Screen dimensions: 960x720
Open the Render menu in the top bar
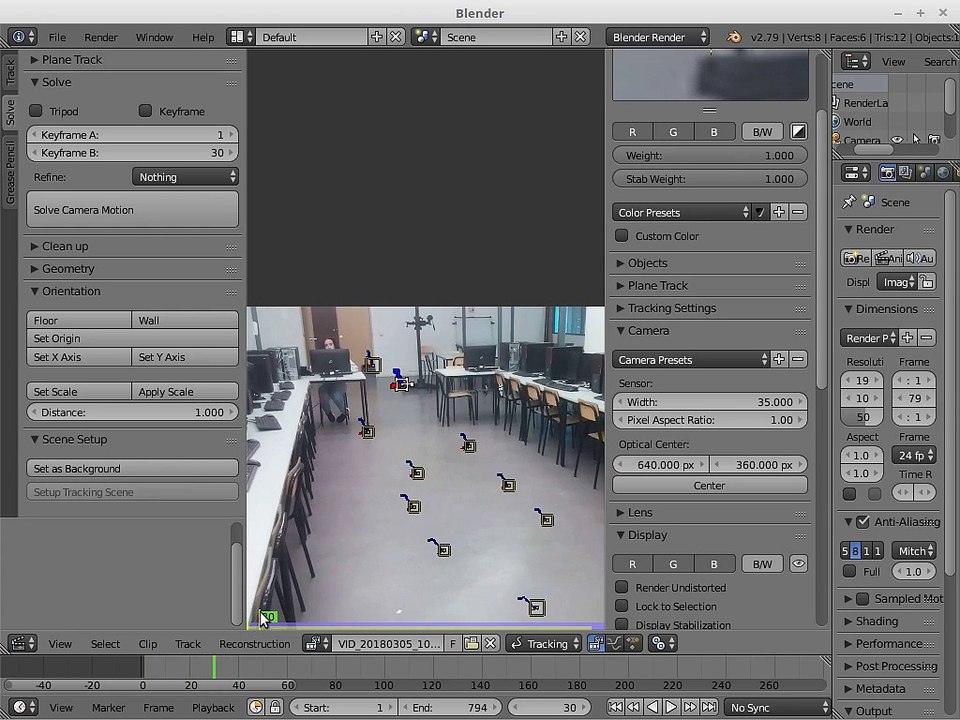100,37
